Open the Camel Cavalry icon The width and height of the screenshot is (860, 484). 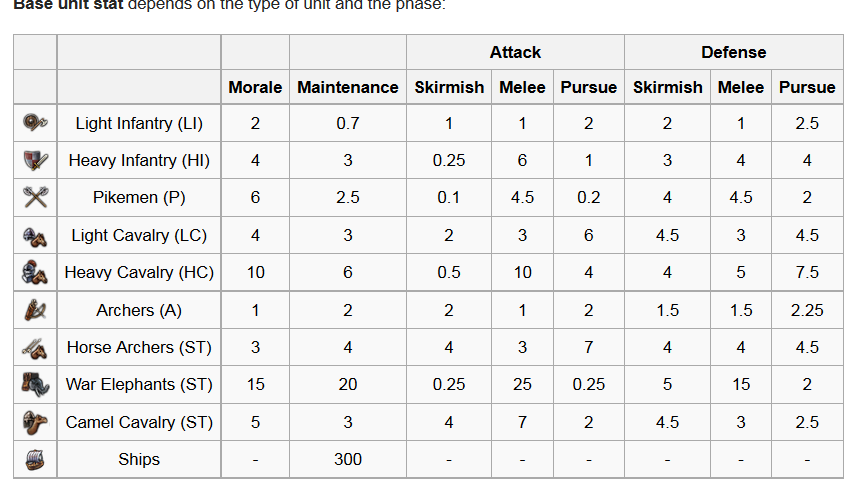35,422
